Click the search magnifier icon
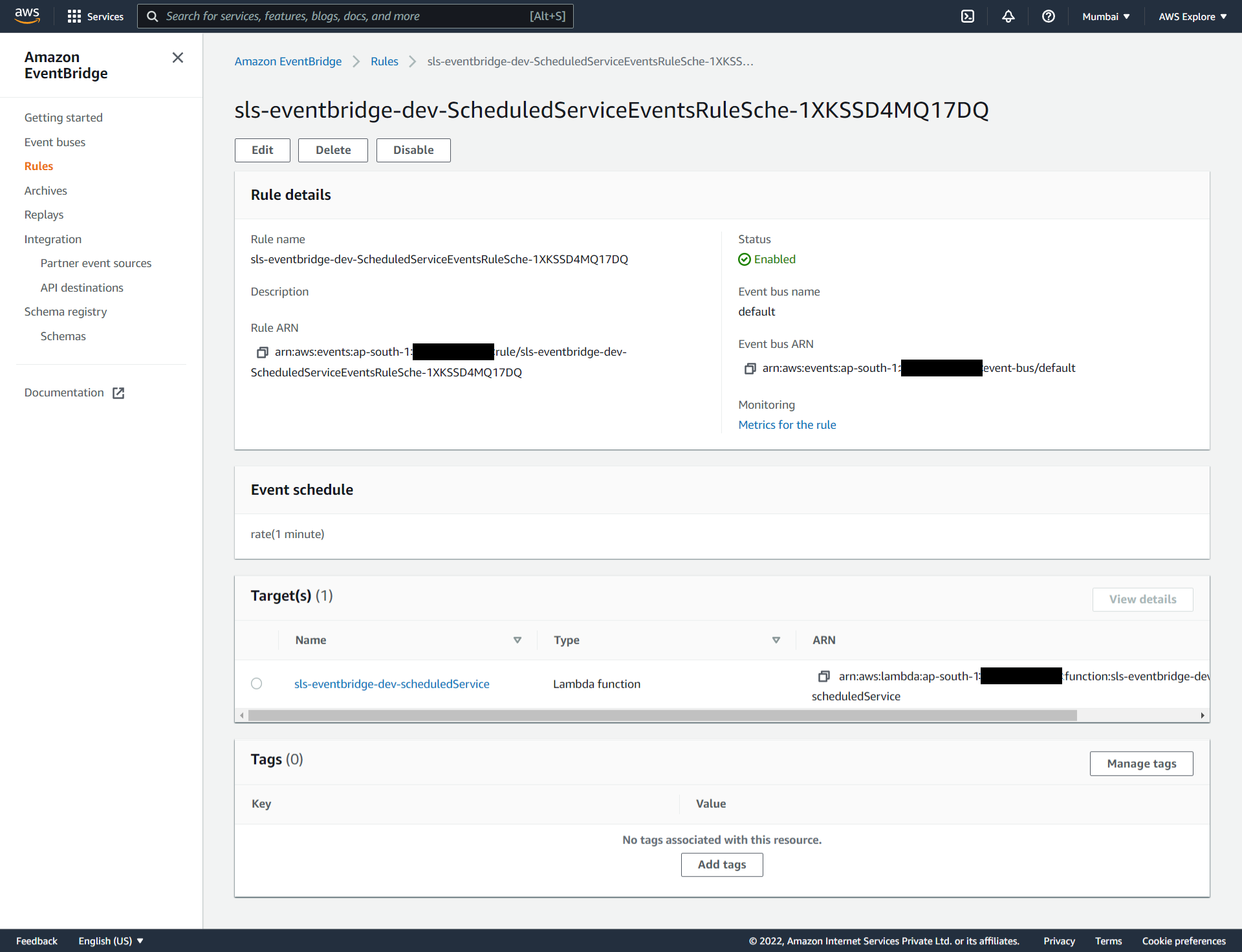 [153, 16]
